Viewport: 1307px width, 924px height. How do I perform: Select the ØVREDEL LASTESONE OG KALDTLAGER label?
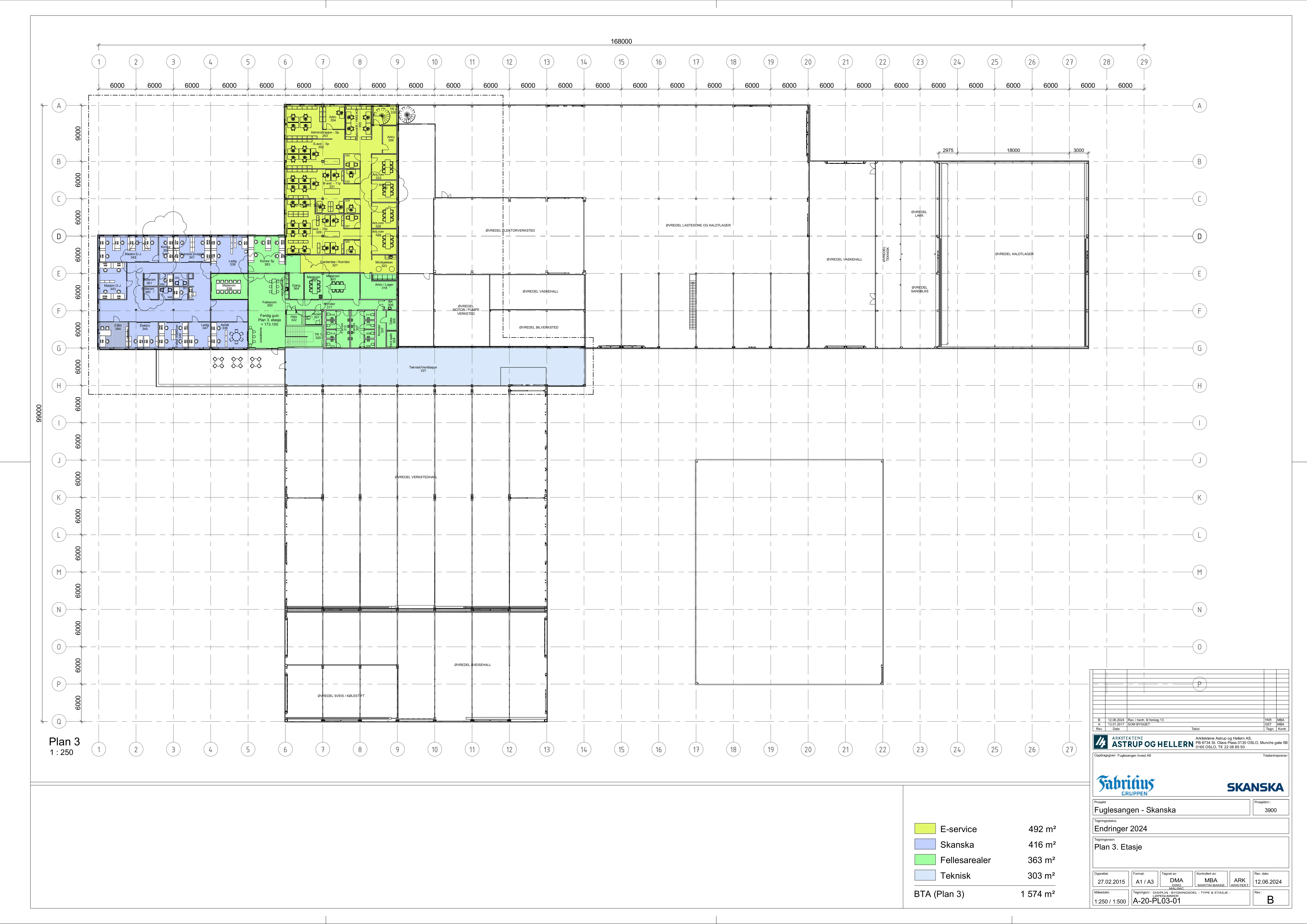[x=698, y=225]
